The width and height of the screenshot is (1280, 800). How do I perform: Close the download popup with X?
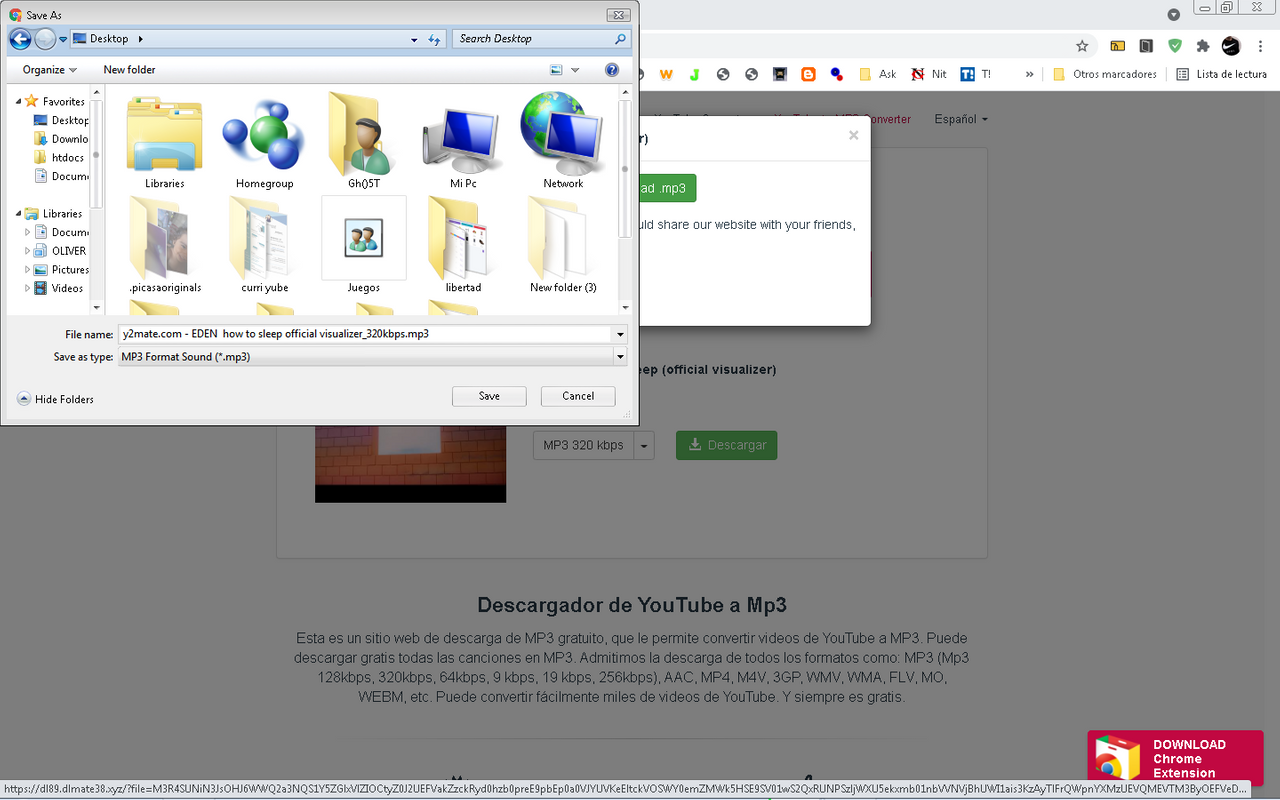pyautogui.click(x=853, y=135)
